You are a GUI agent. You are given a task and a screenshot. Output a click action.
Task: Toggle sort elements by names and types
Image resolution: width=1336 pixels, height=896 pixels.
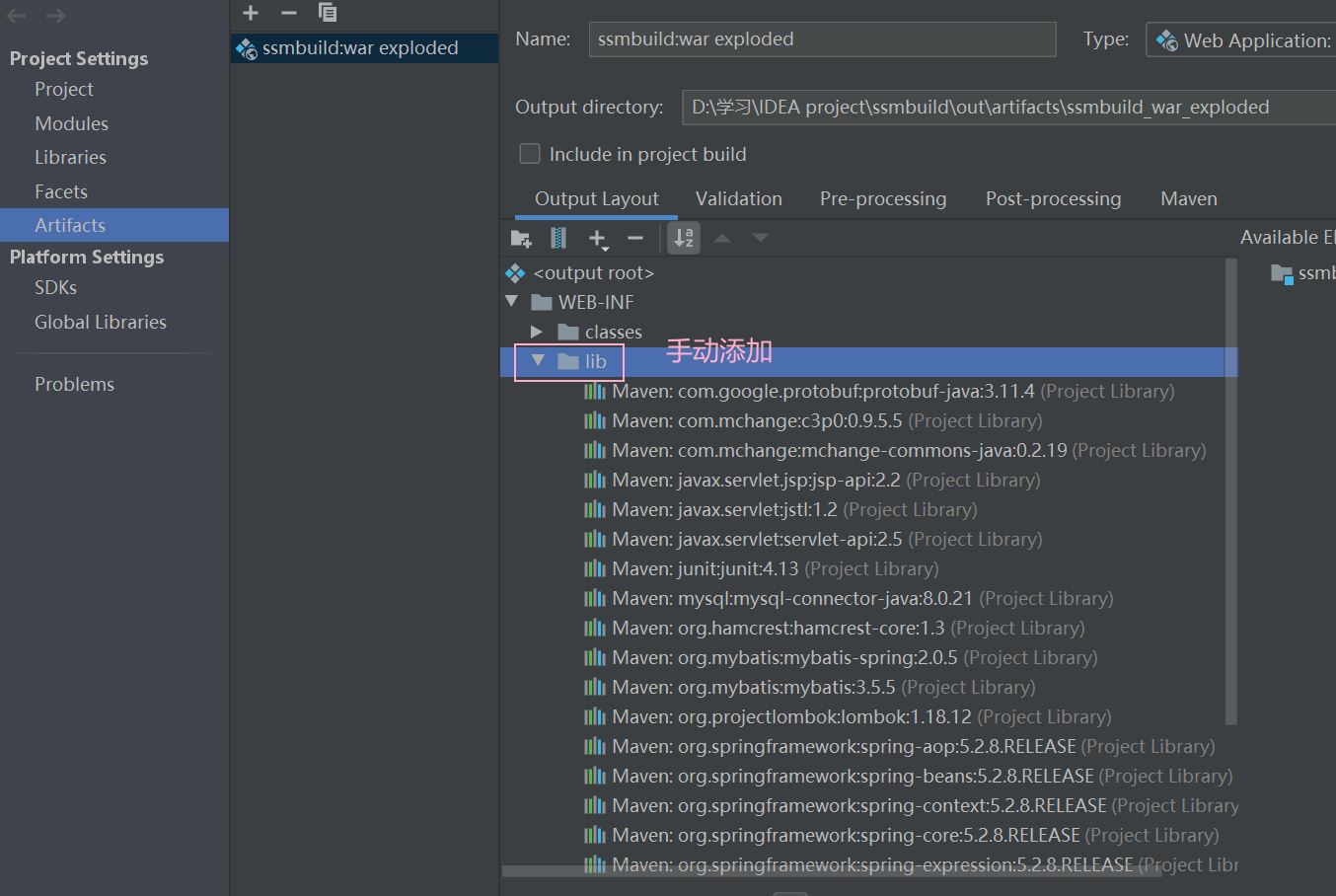684,238
